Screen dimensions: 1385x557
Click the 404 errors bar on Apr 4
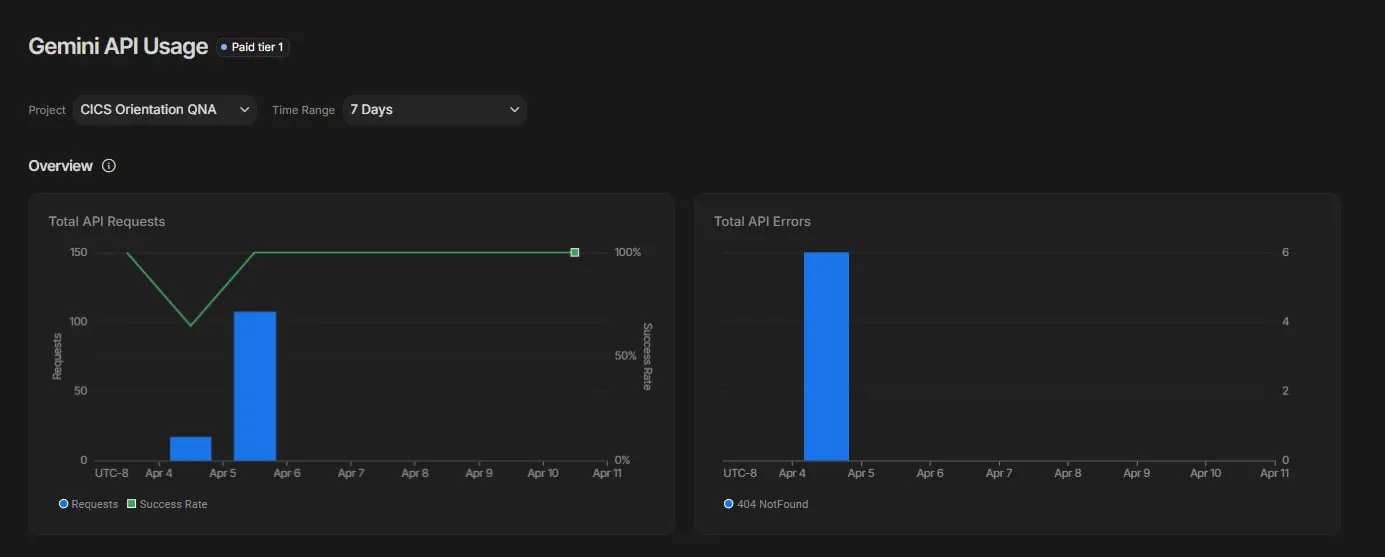tap(826, 356)
